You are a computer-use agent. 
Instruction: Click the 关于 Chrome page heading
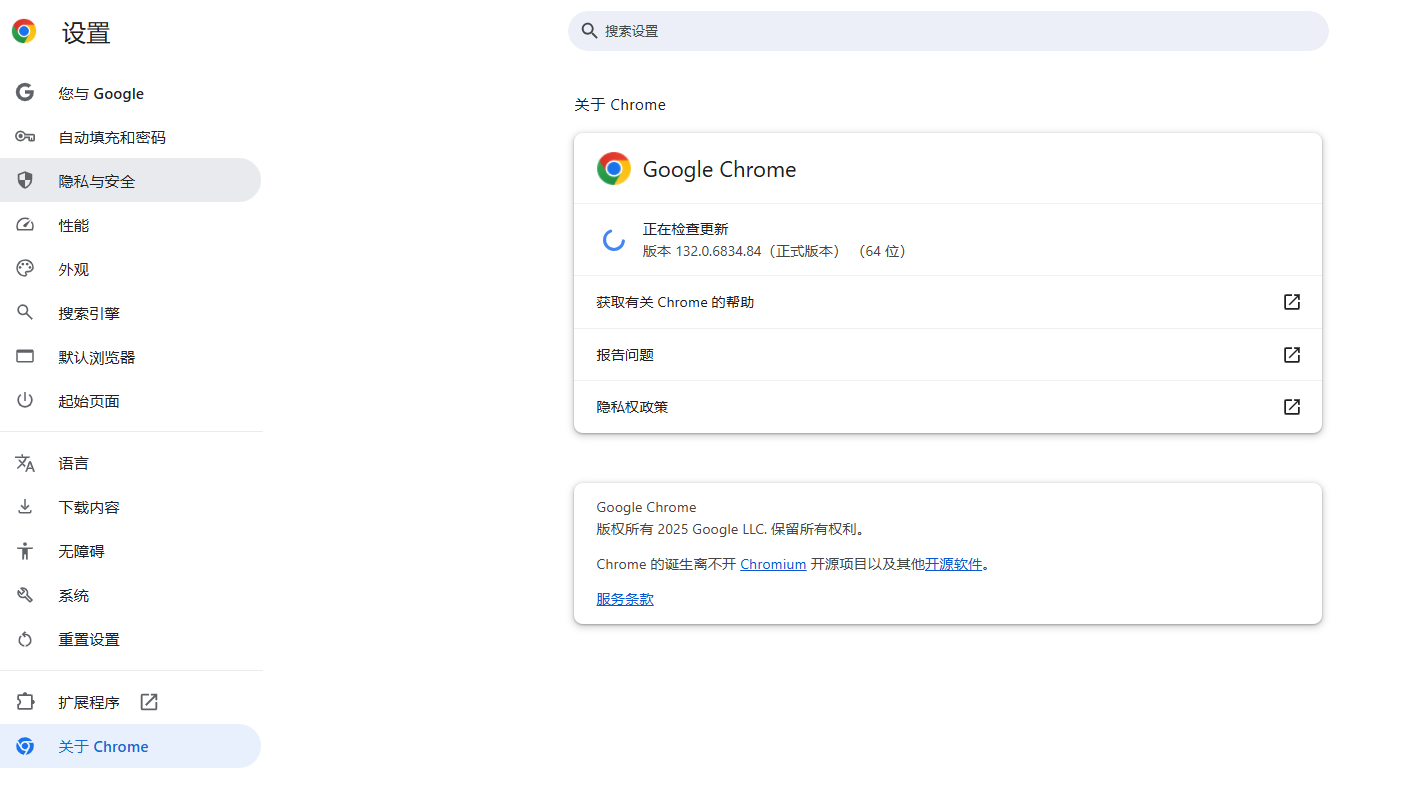click(620, 105)
